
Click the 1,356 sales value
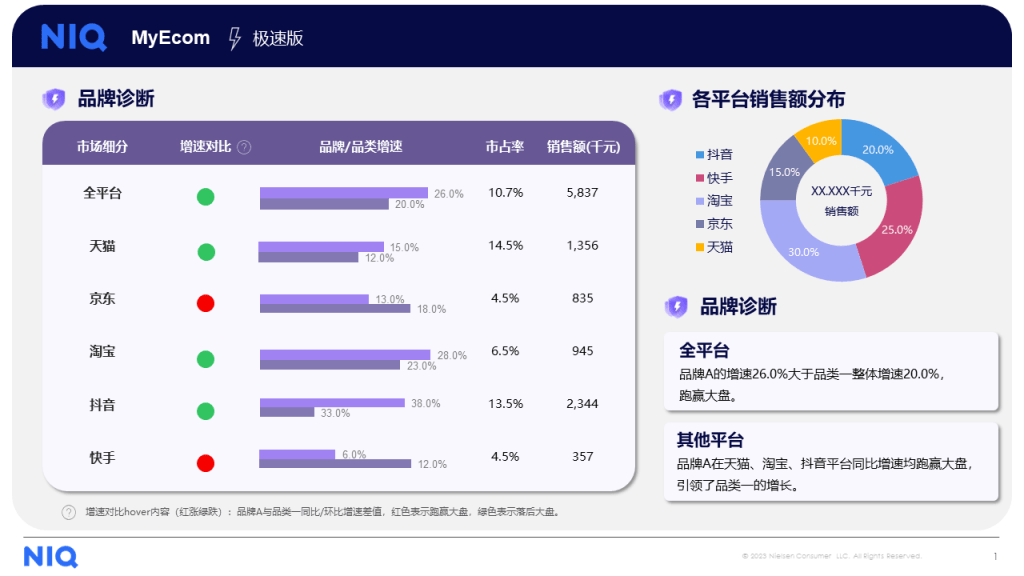point(583,246)
